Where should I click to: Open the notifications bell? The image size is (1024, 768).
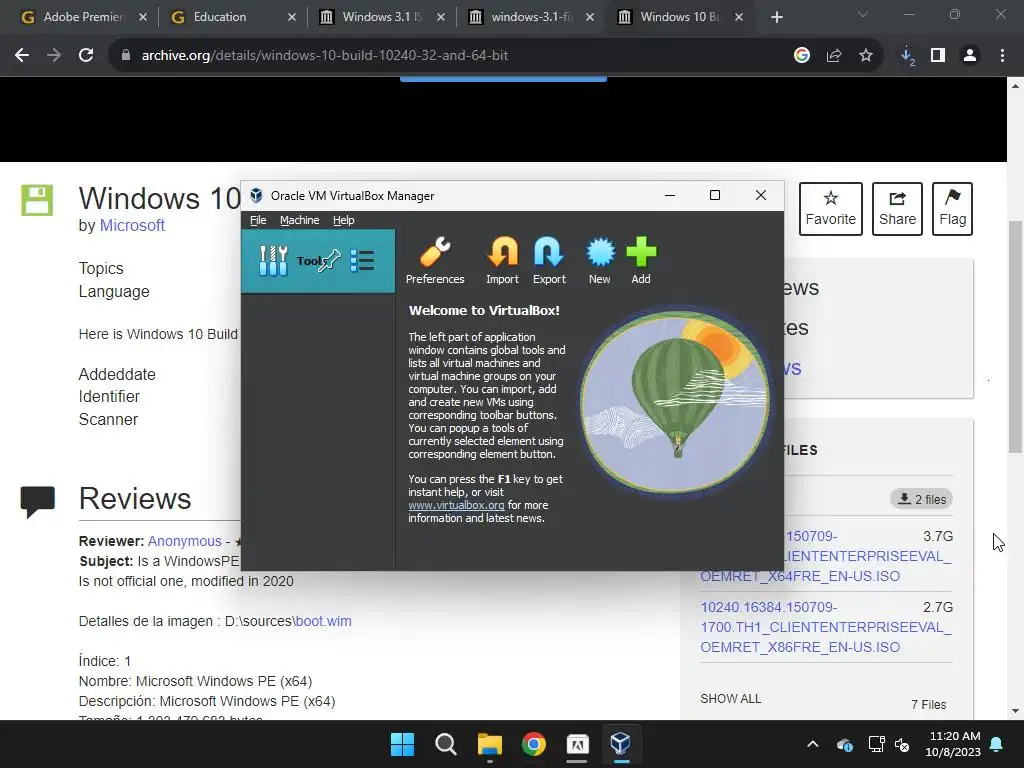coord(997,744)
